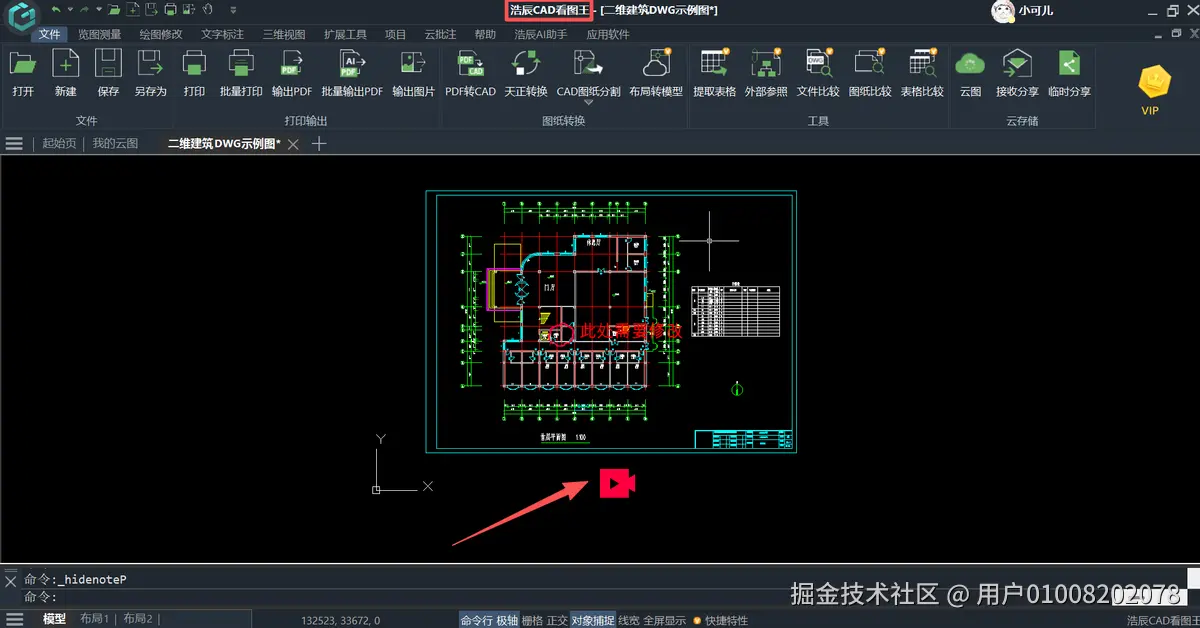
Task: Toggle 正交 ortho mode
Action: click(557, 620)
